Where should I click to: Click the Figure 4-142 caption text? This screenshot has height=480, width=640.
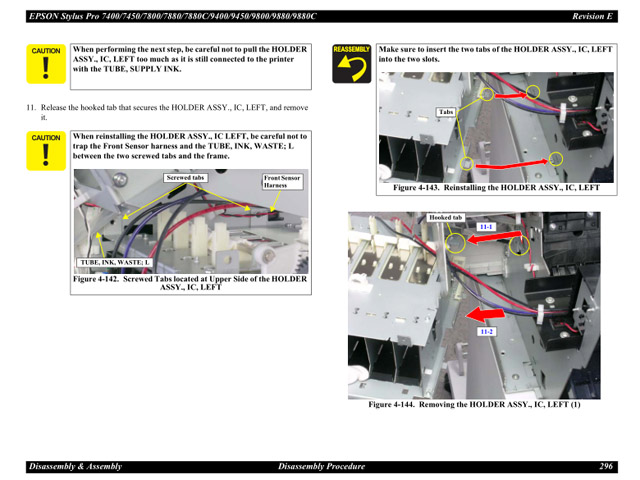(190, 283)
